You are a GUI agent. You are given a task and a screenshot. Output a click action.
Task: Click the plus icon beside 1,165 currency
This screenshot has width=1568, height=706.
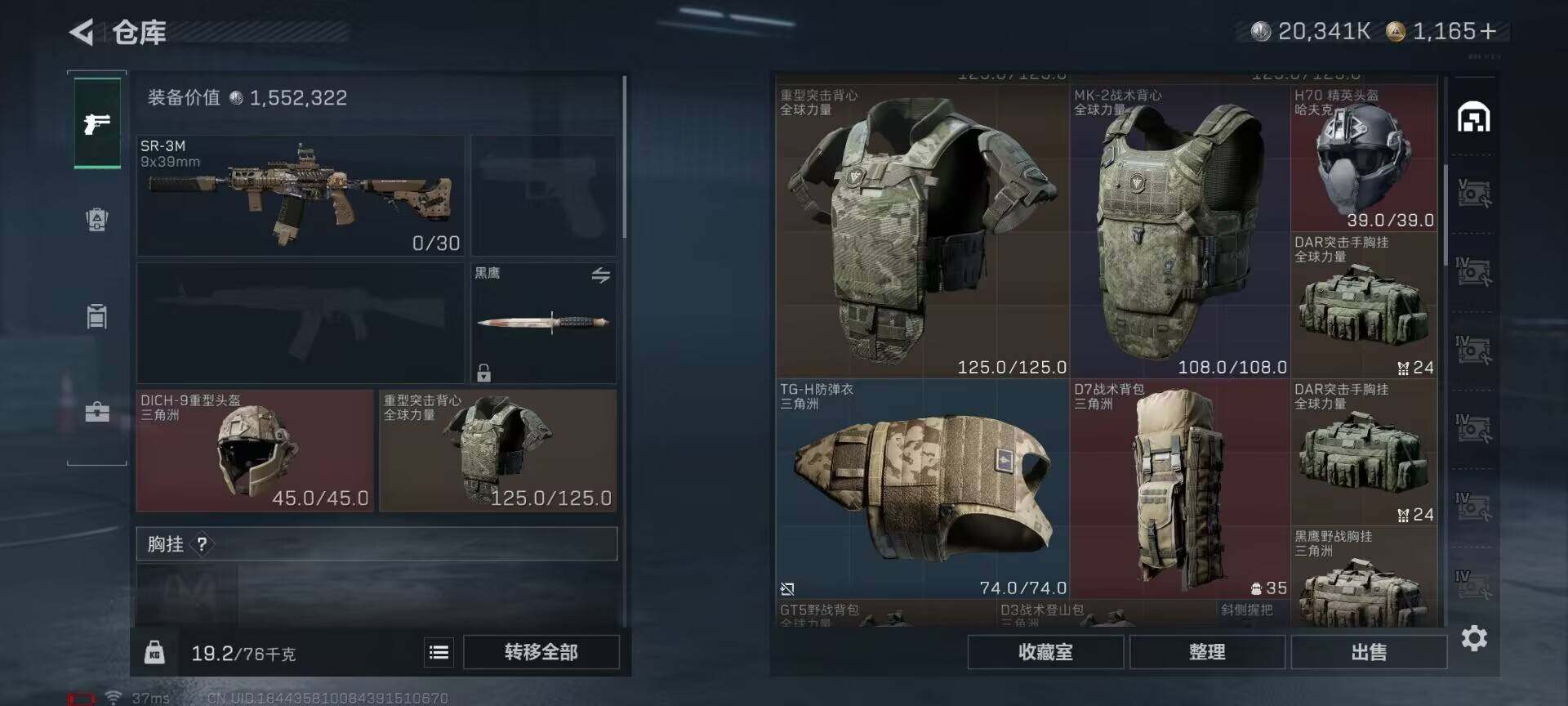click(x=1488, y=31)
